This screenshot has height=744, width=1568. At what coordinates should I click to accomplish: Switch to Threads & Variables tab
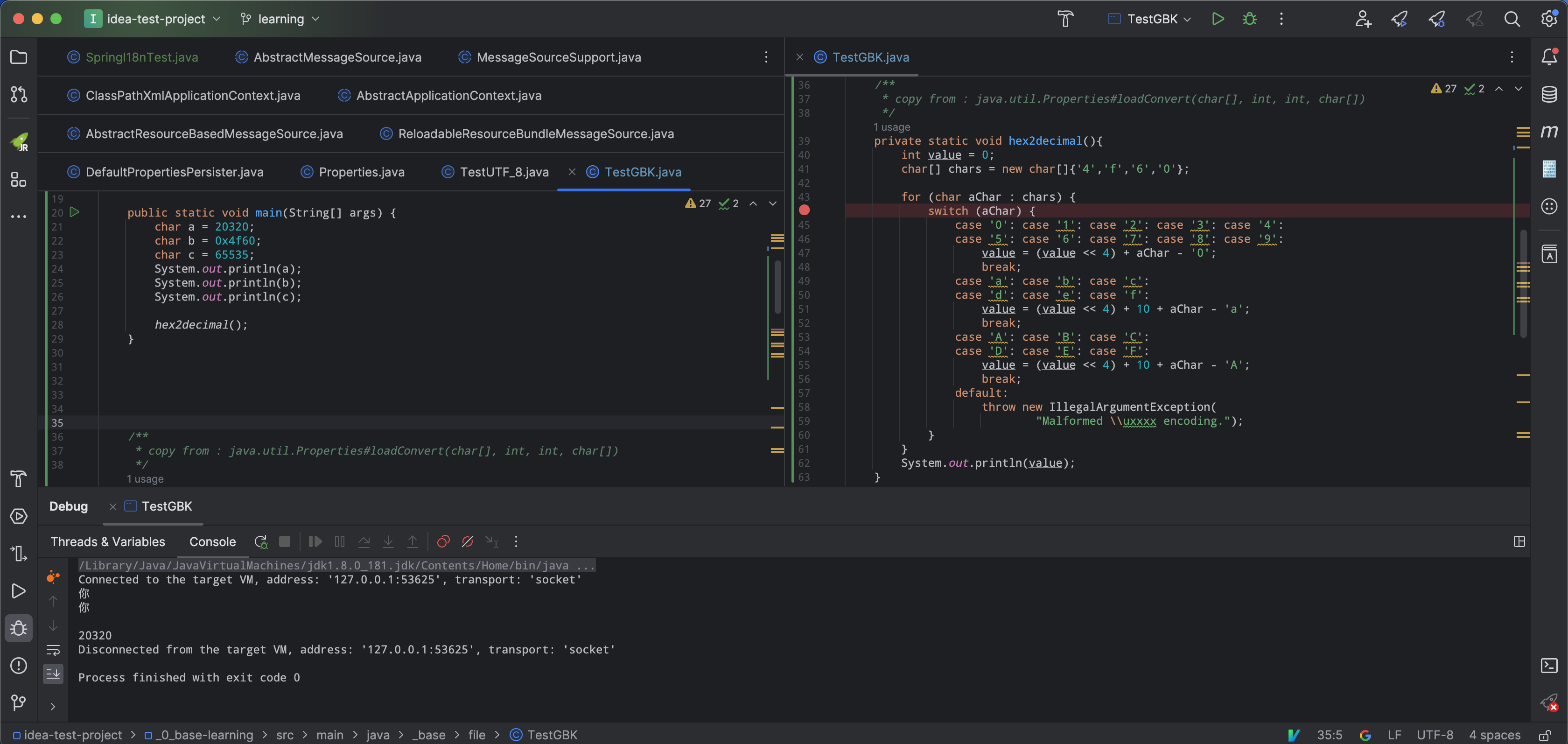pos(108,541)
